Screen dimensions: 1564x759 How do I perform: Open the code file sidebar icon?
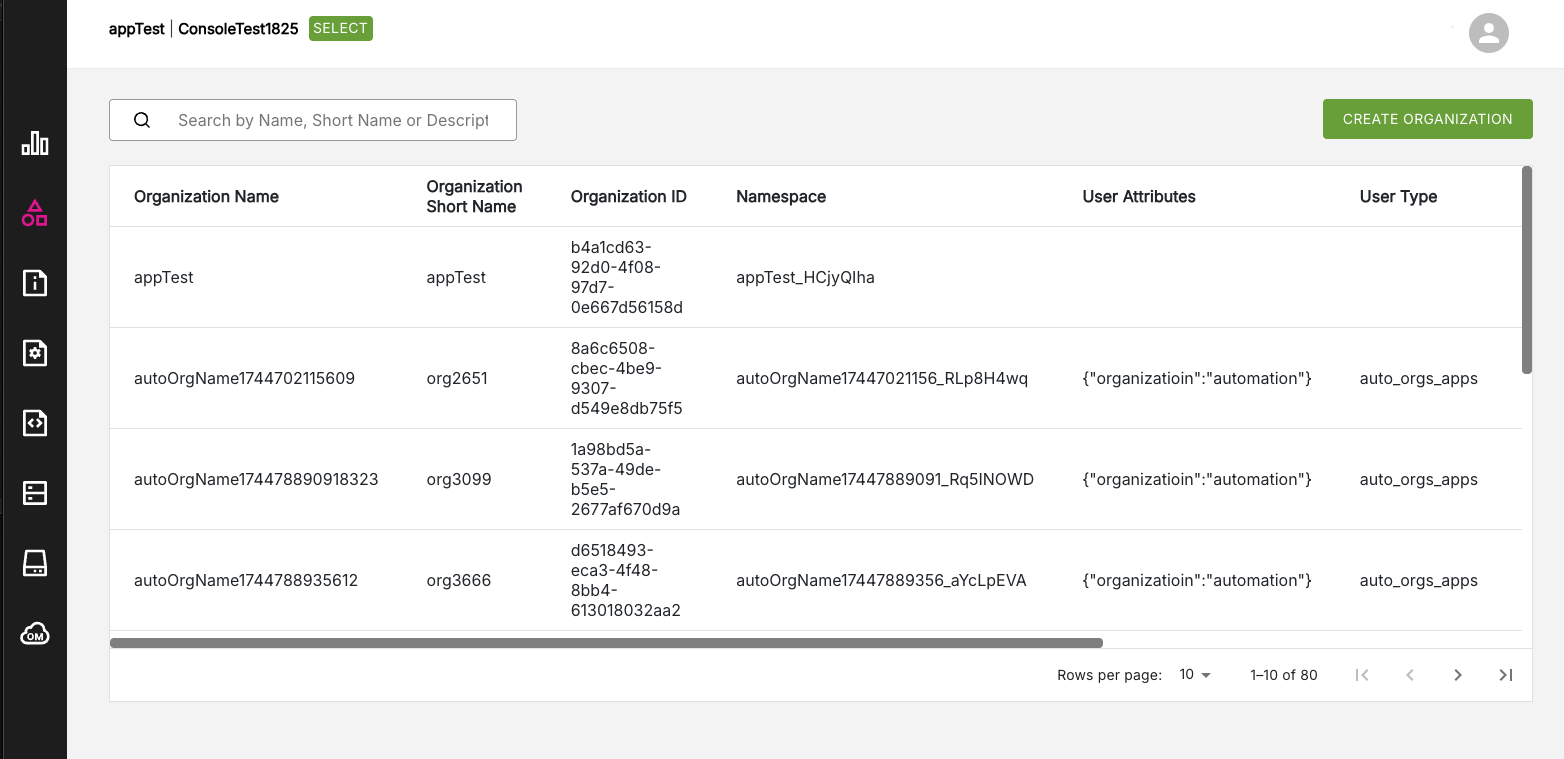click(35, 423)
